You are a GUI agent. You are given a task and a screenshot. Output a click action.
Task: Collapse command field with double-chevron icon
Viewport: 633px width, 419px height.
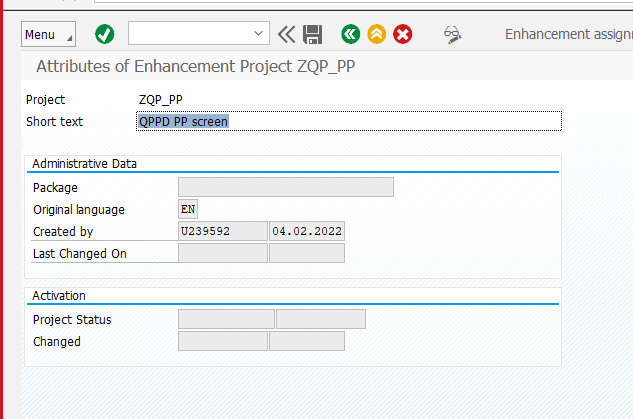[287, 34]
